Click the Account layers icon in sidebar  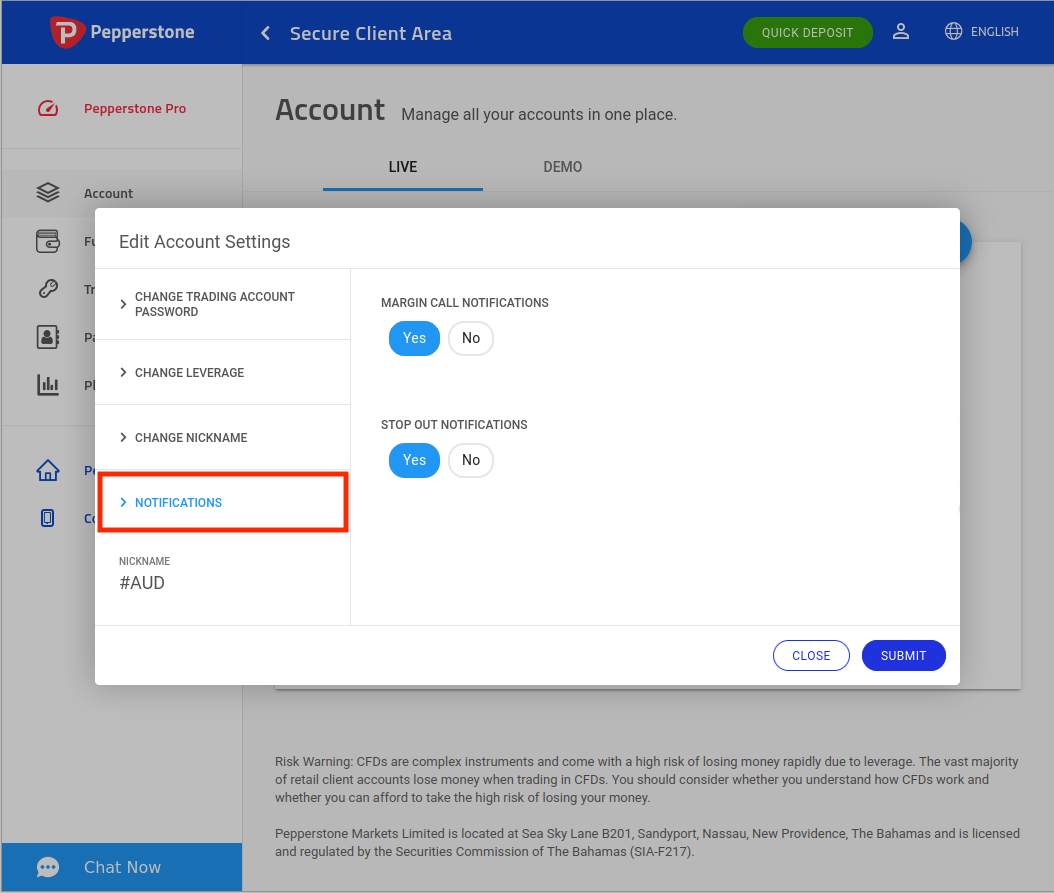[x=48, y=193]
